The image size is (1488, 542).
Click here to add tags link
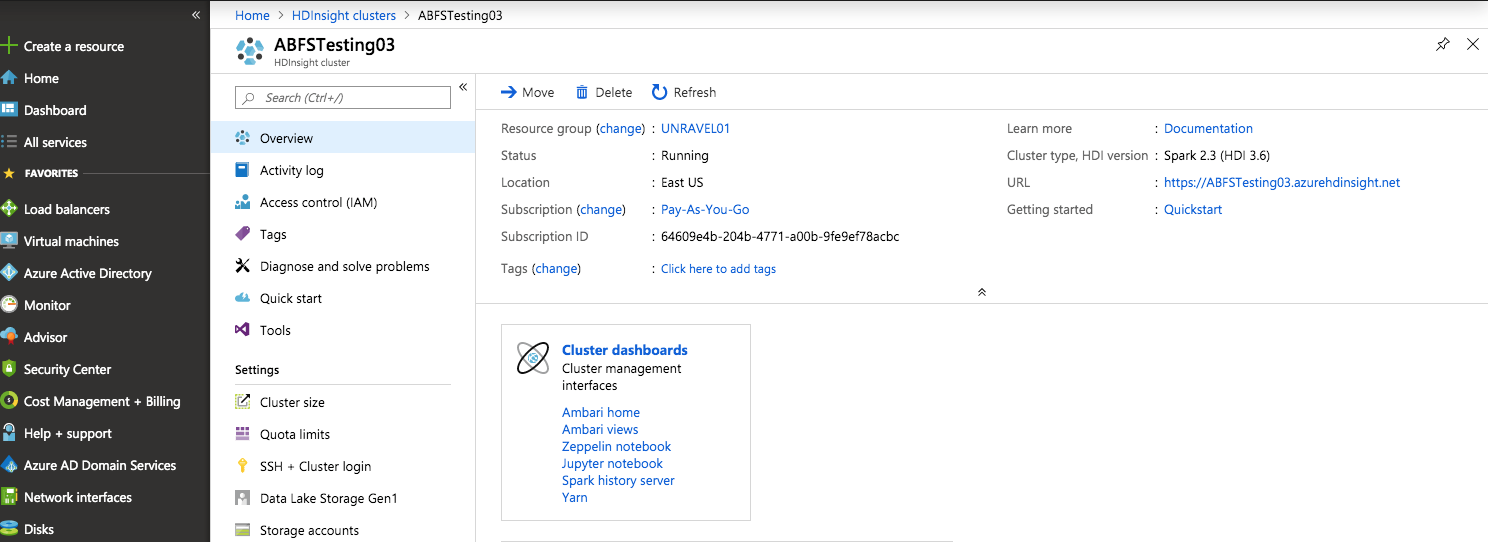click(x=718, y=269)
